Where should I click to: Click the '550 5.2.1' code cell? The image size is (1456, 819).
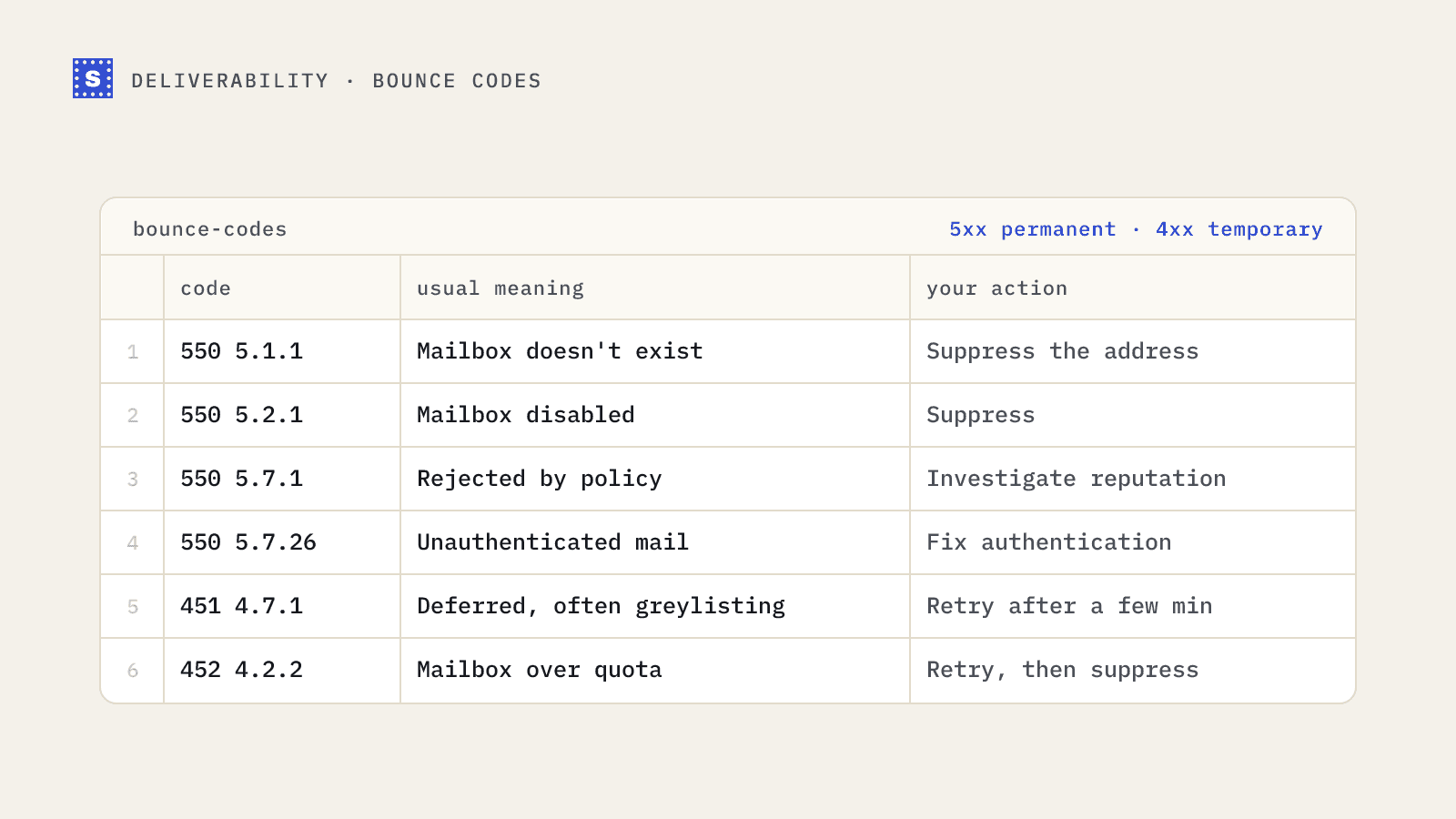282,415
